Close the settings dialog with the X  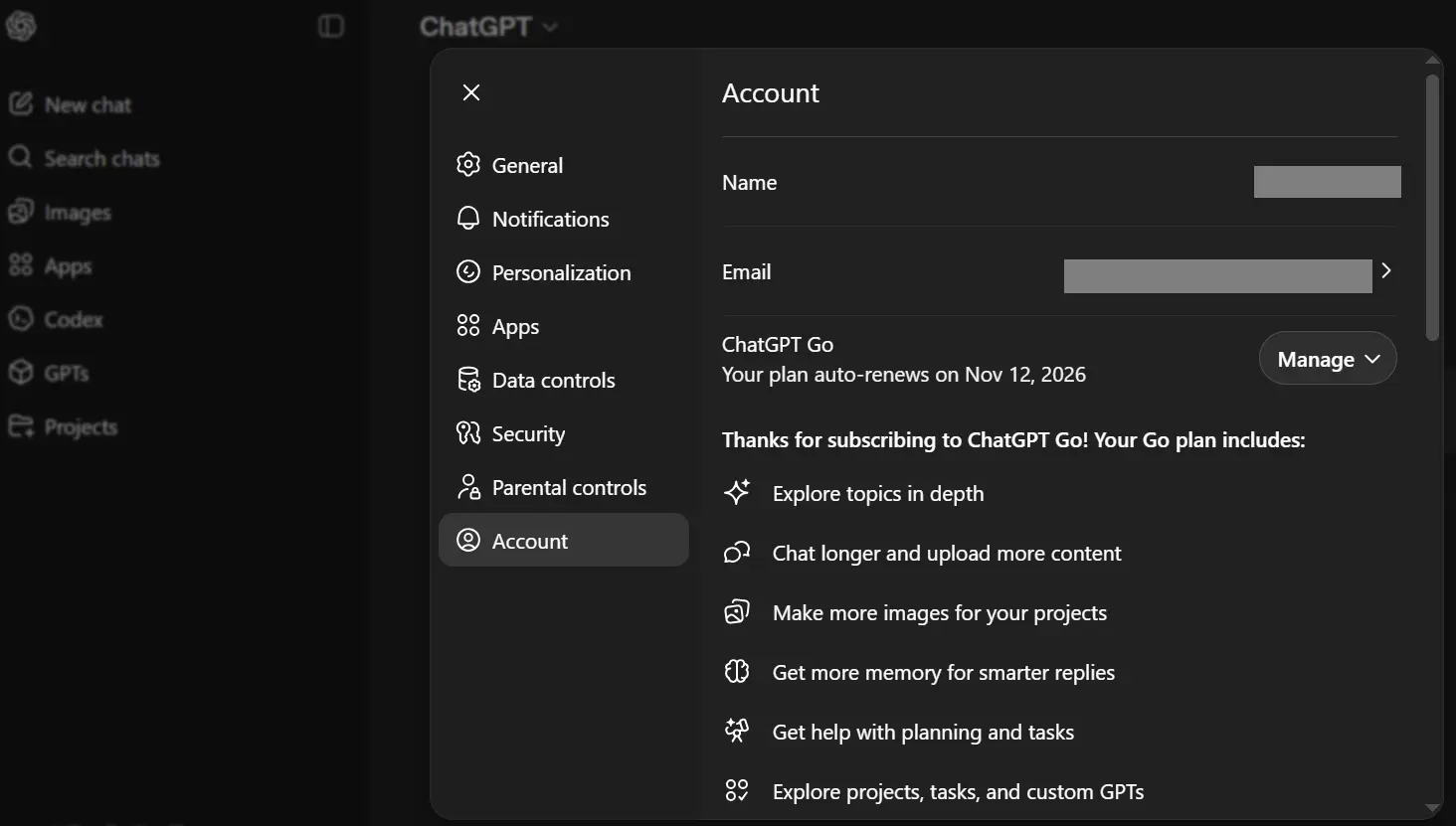point(471,92)
